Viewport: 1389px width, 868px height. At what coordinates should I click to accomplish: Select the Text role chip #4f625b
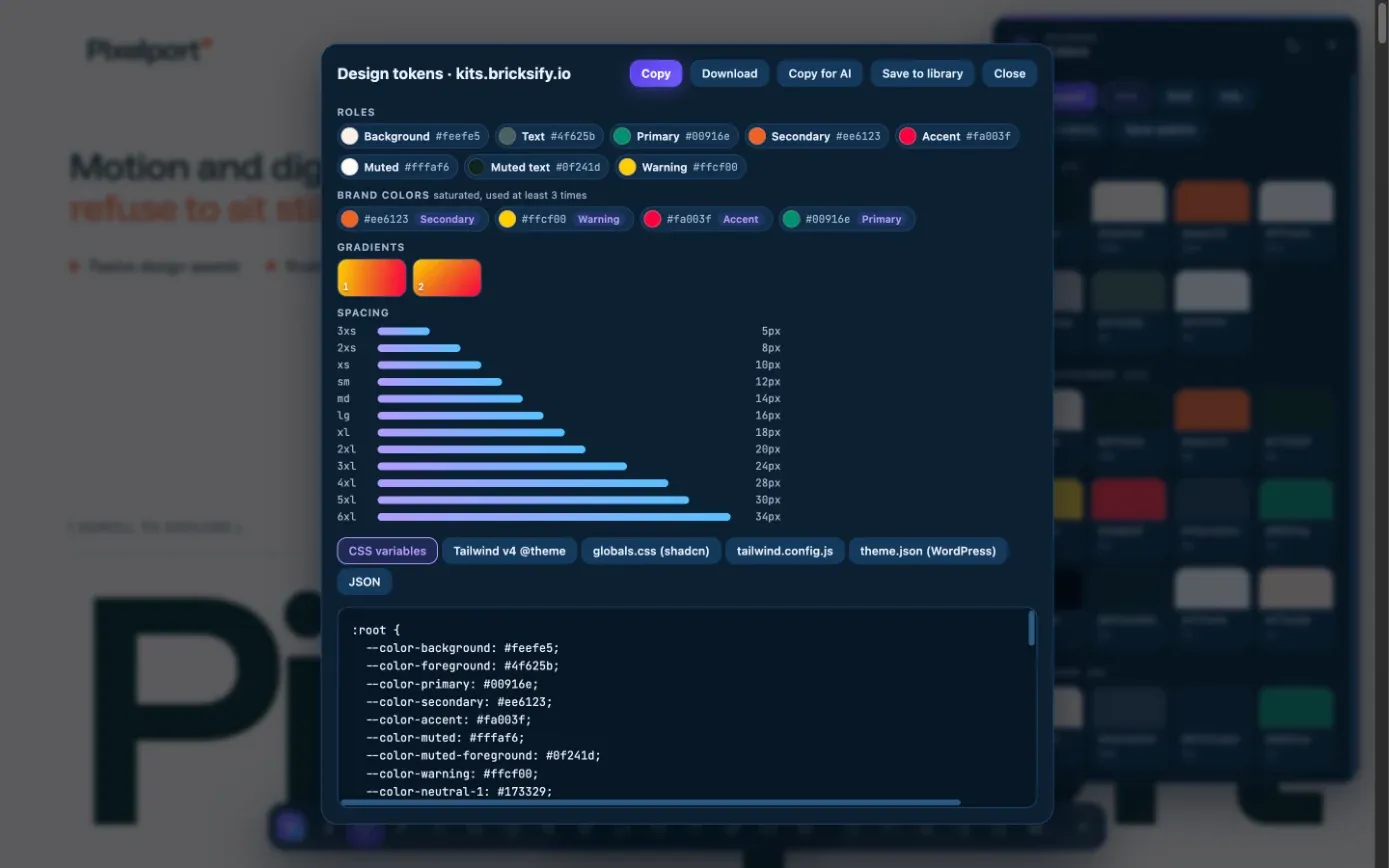pos(549,136)
